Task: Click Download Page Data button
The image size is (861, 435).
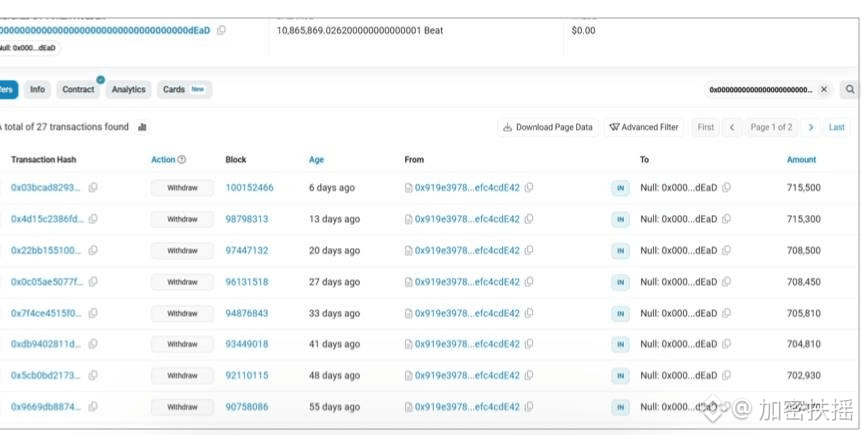Action: pyautogui.click(x=548, y=127)
